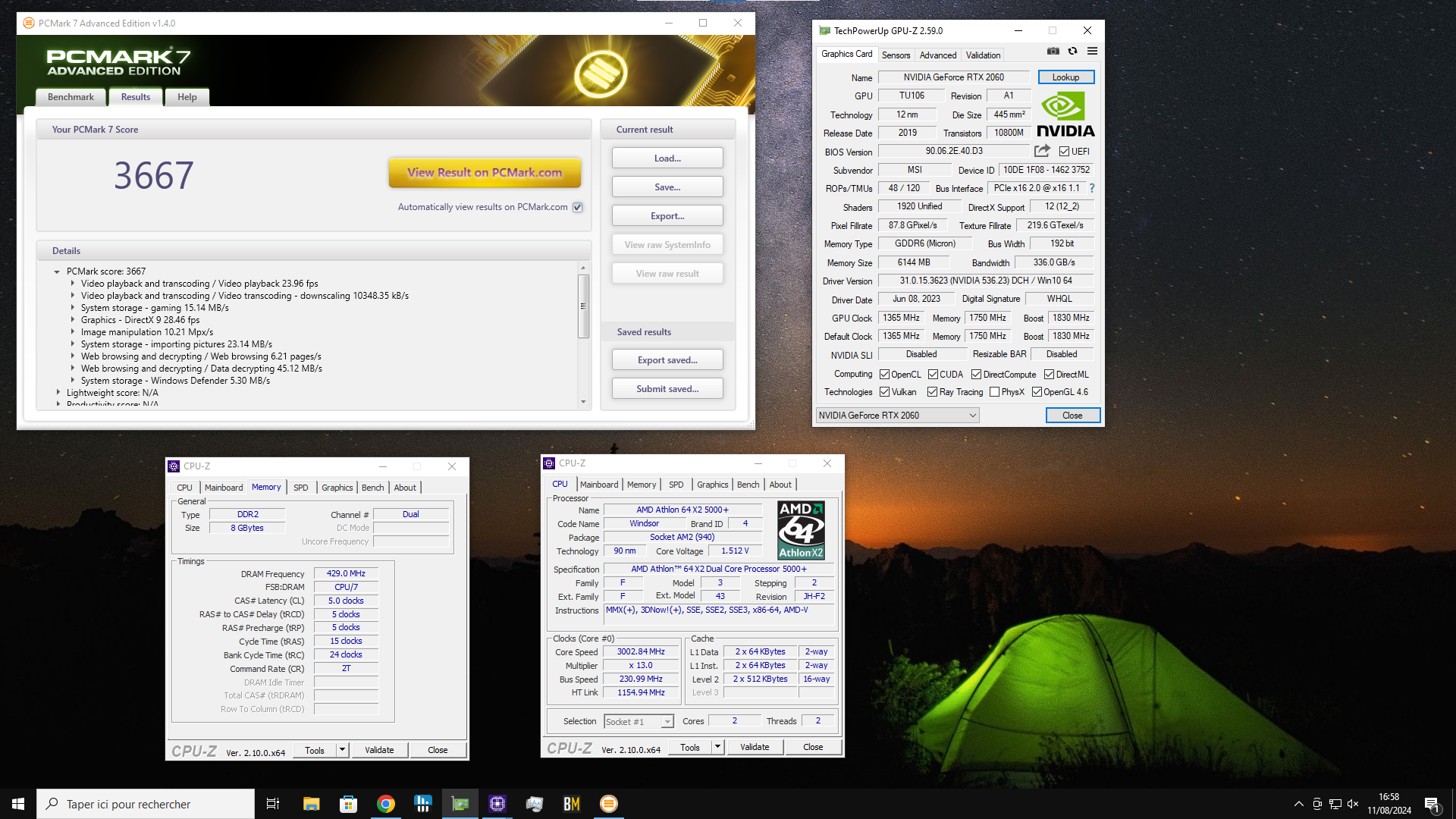Click View Result on PCMark.com button
This screenshot has width=1456, height=819.
(485, 173)
